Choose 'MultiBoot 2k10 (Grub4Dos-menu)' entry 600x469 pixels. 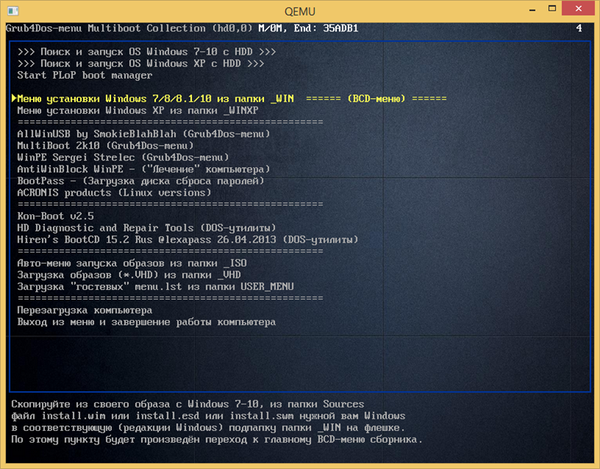[105, 146]
